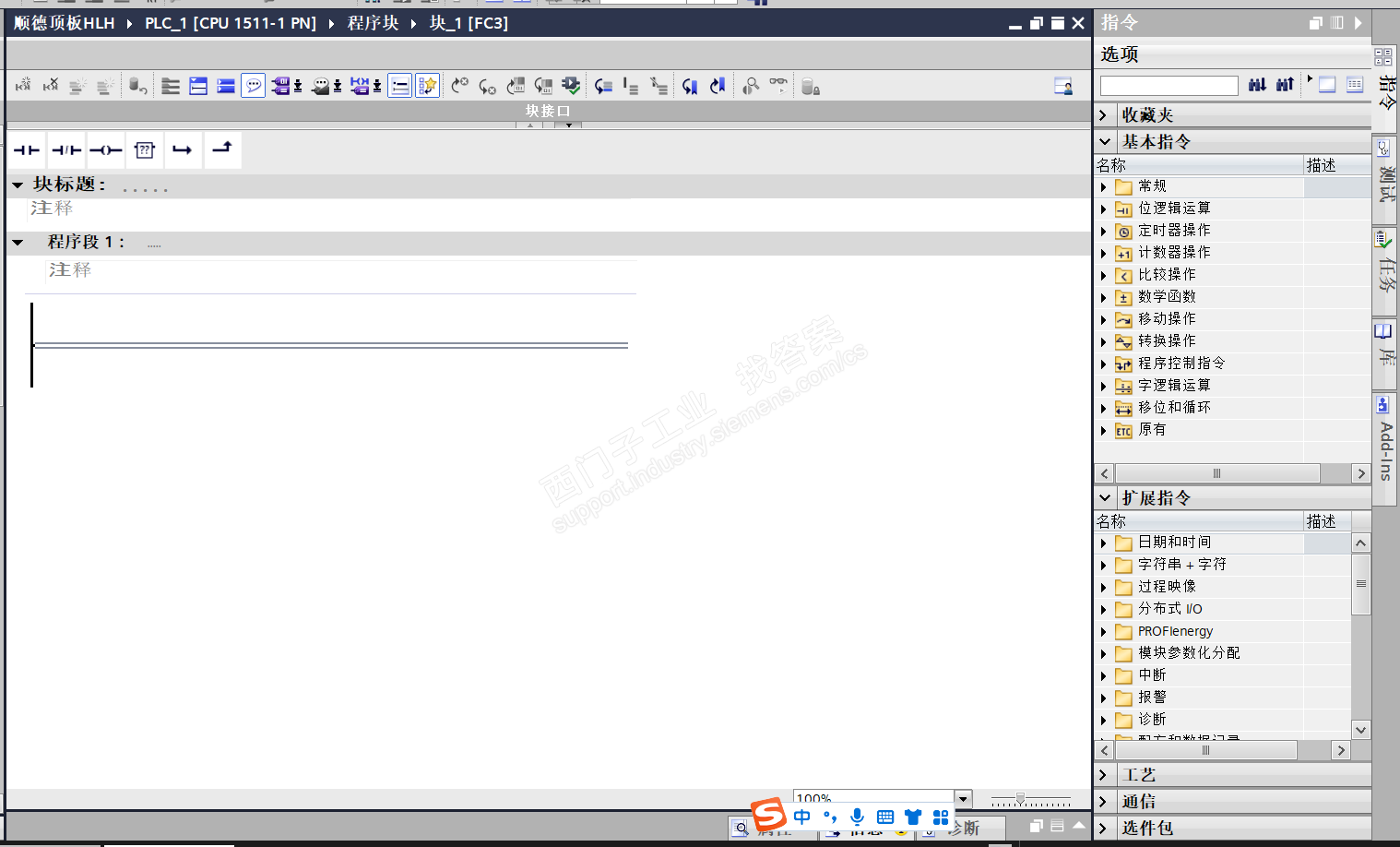Viewport: 1400px width, 847px height.
Task: Toggle the favorites star icon in toolbar
Action: pyautogui.click(x=427, y=86)
